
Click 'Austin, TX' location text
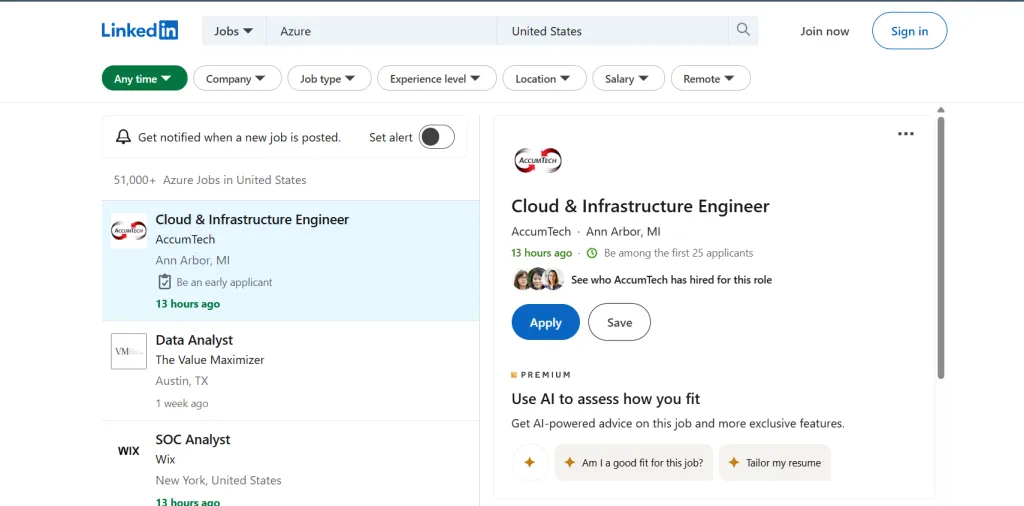point(182,381)
